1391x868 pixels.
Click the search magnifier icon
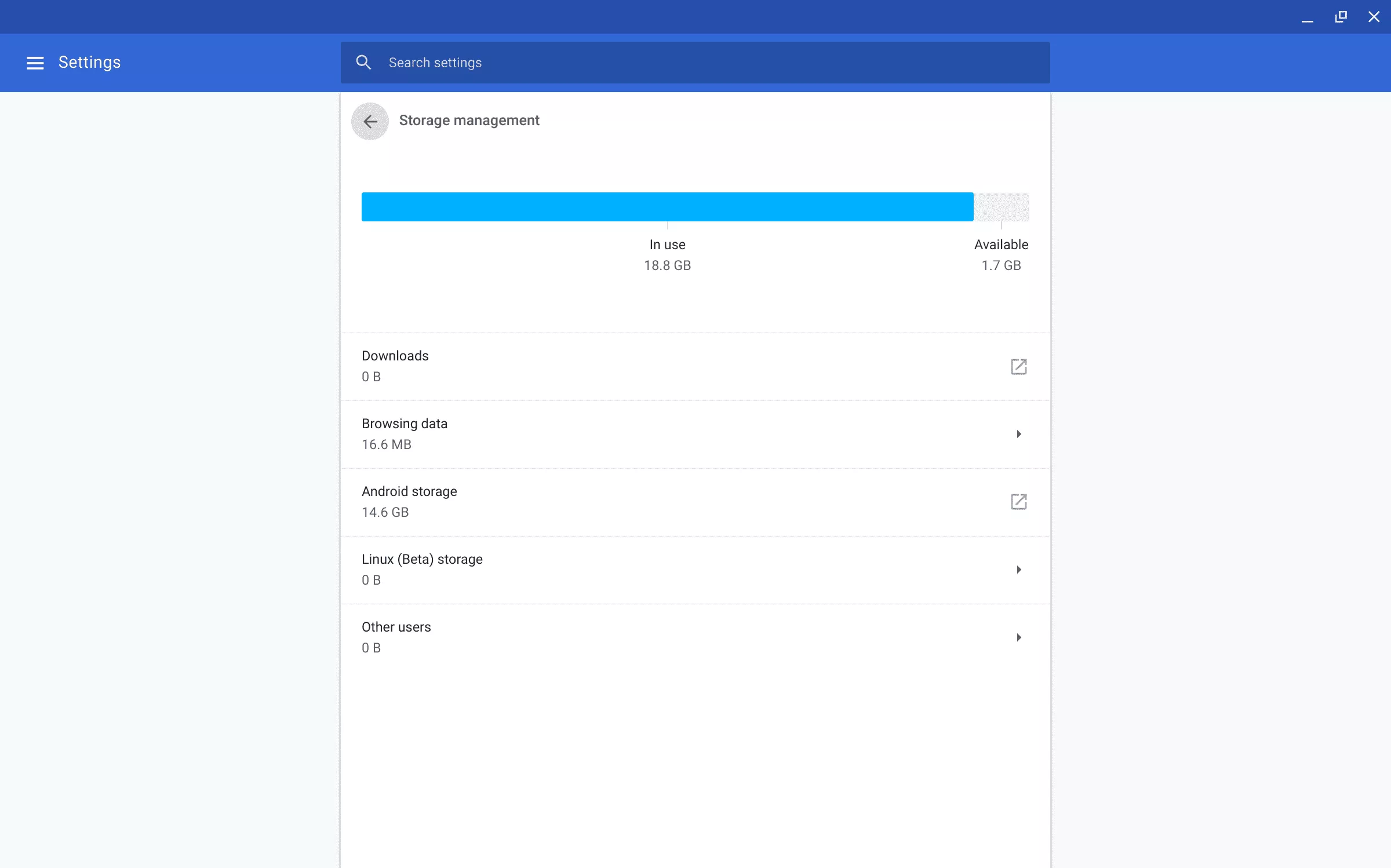pyautogui.click(x=363, y=63)
